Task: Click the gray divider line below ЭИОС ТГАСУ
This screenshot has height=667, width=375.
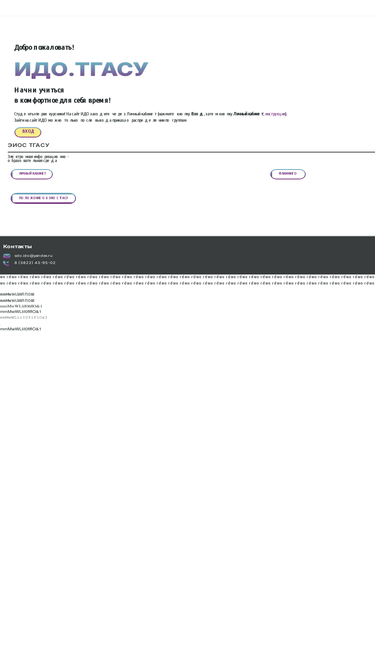Action: click(x=191, y=152)
